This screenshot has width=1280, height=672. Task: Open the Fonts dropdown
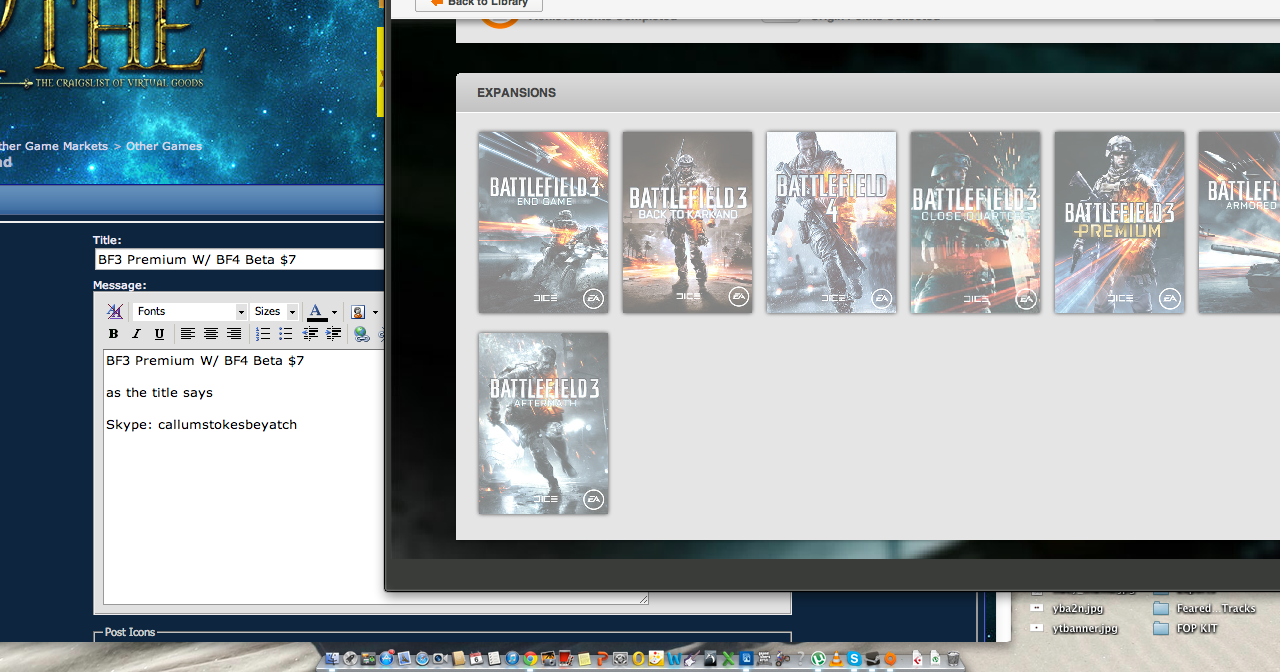[190, 312]
